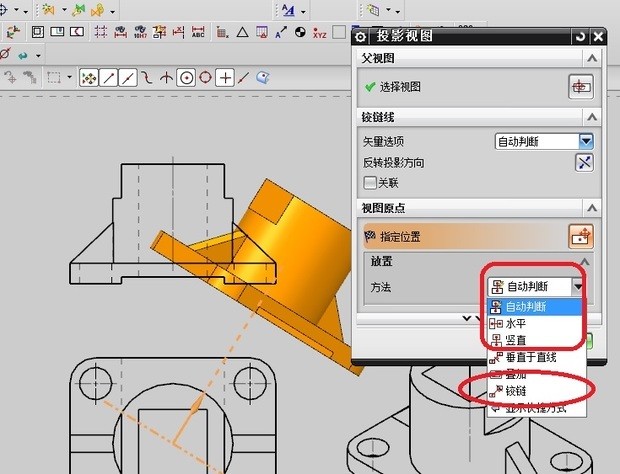
Task: Click the specify location move icon
Action: click(x=581, y=235)
